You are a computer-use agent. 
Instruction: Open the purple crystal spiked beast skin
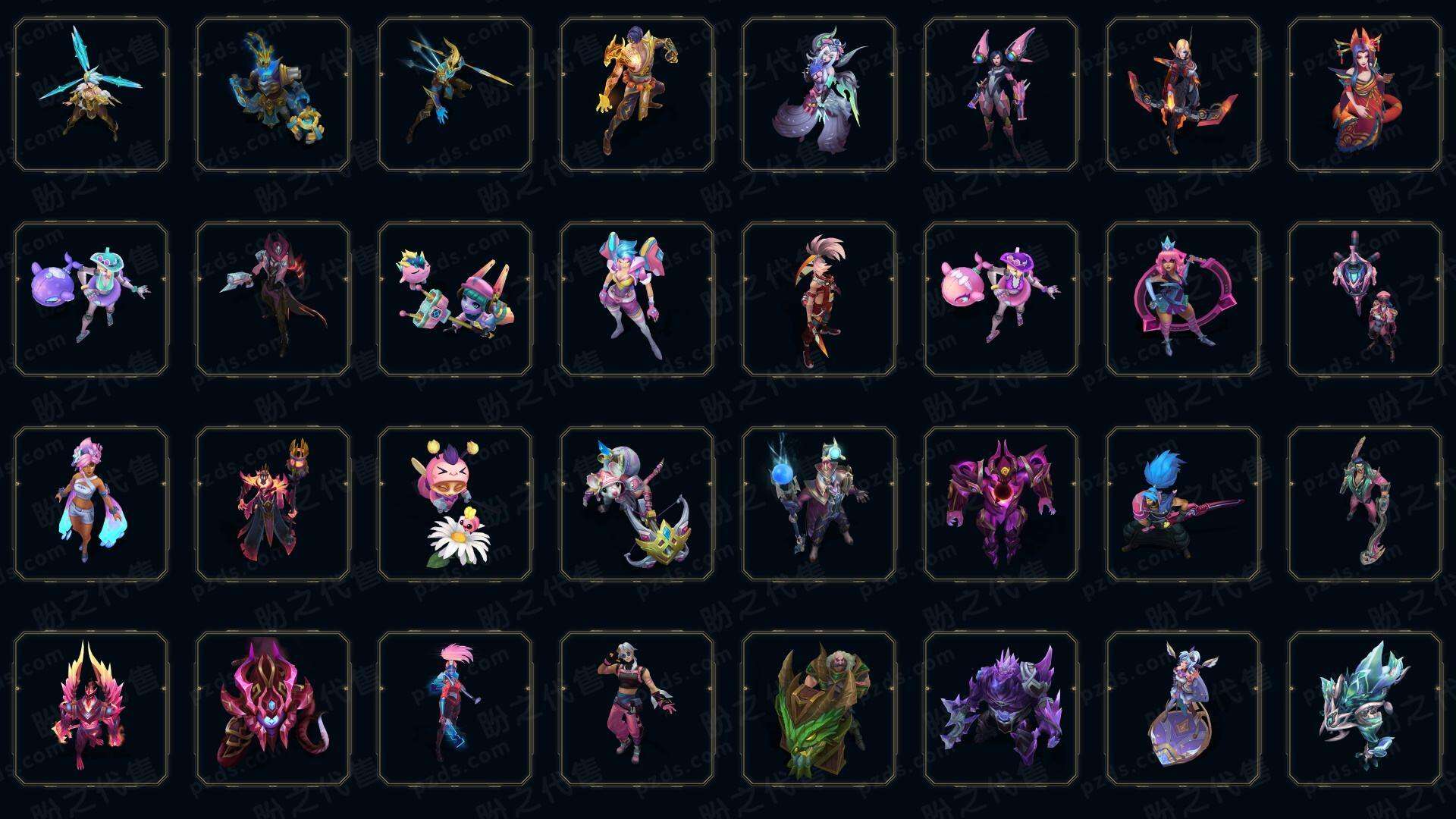1001,708
